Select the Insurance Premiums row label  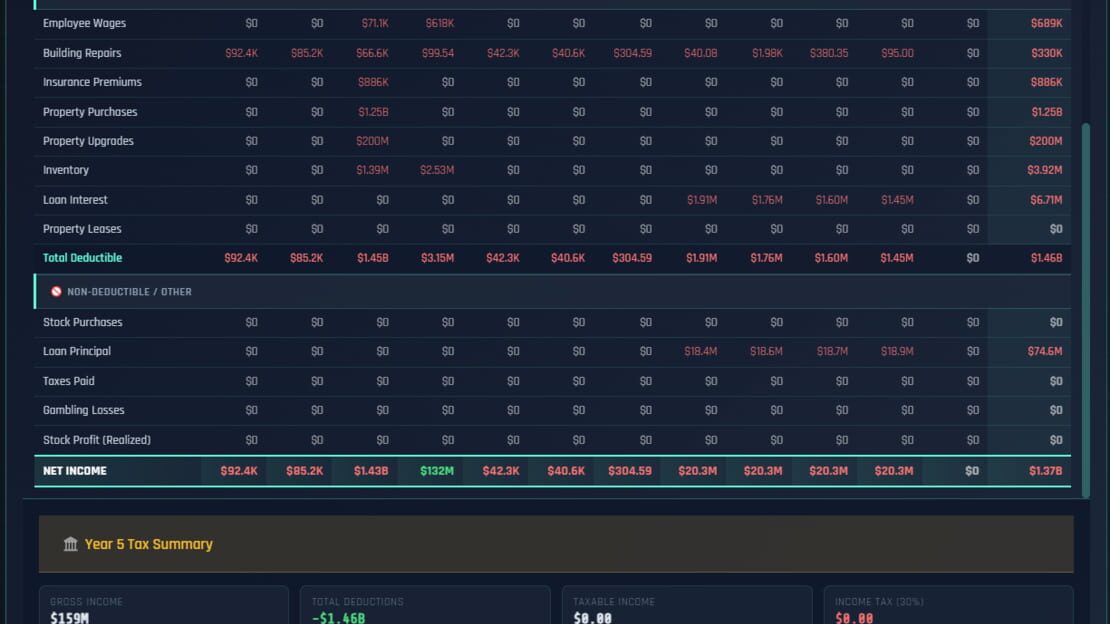coord(92,82)
